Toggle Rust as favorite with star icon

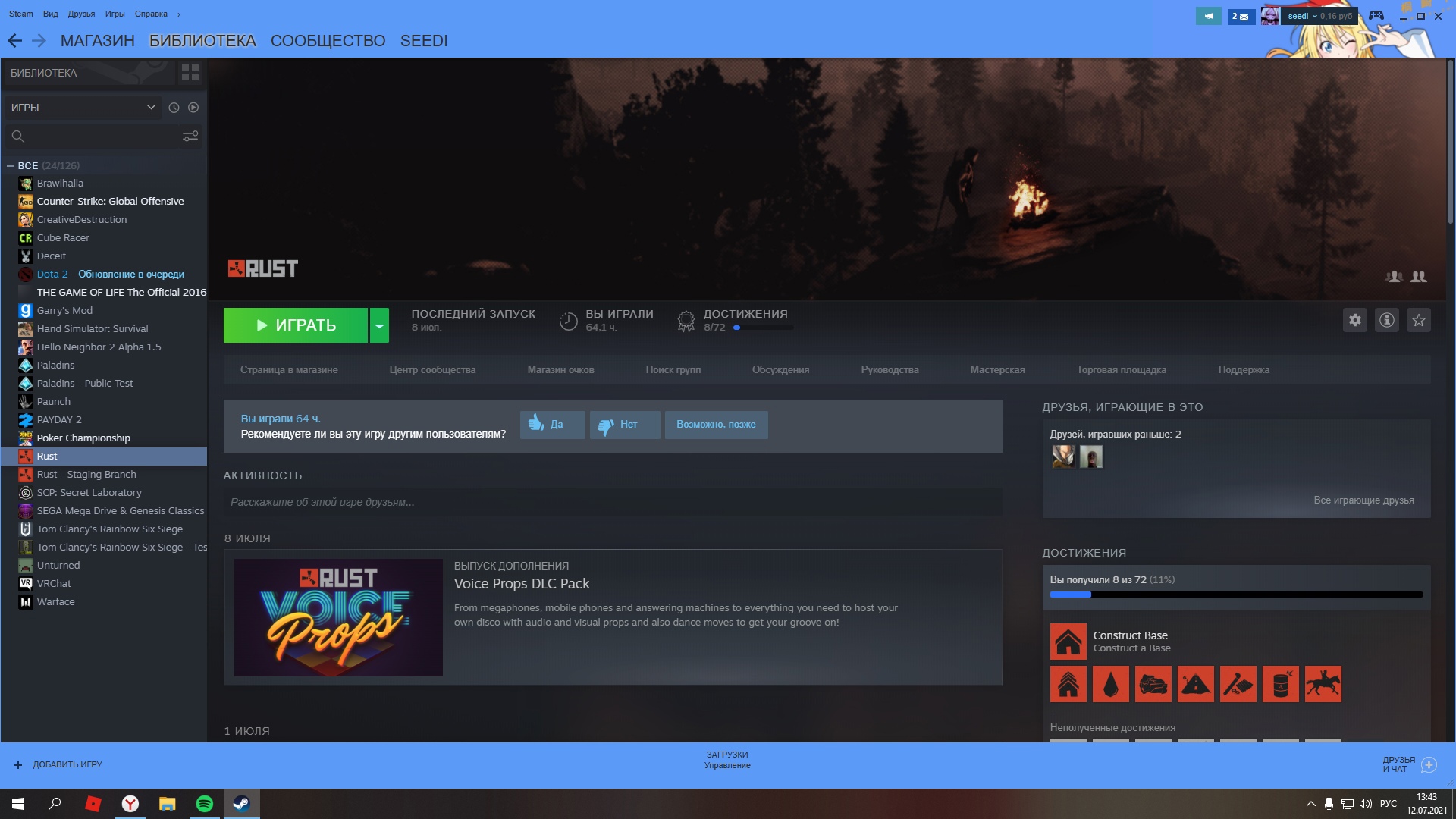[1419, 320]
